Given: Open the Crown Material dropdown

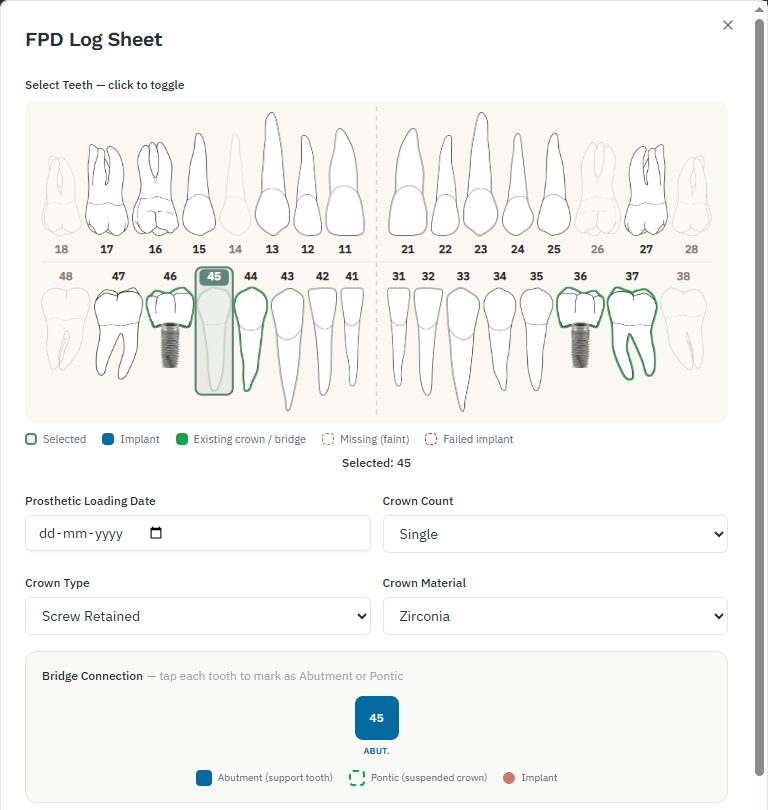Looking at the screenshot, I should pyautogui.click(x=555, y=616).
